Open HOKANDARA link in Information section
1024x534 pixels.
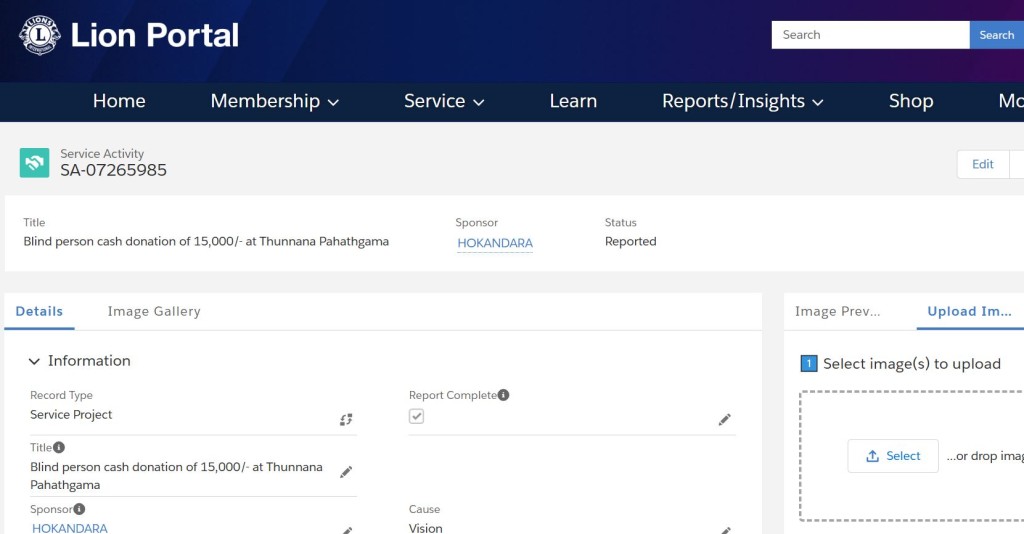(x=70, y=528)
